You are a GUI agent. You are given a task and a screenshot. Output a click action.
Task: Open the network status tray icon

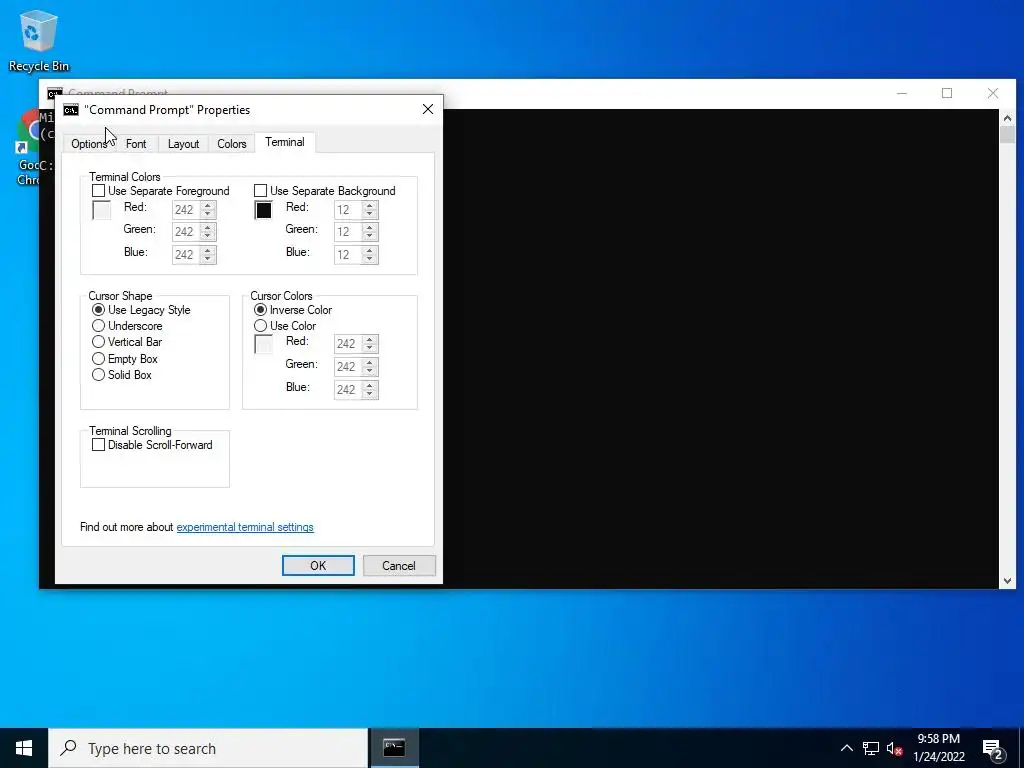pos(871,748)
